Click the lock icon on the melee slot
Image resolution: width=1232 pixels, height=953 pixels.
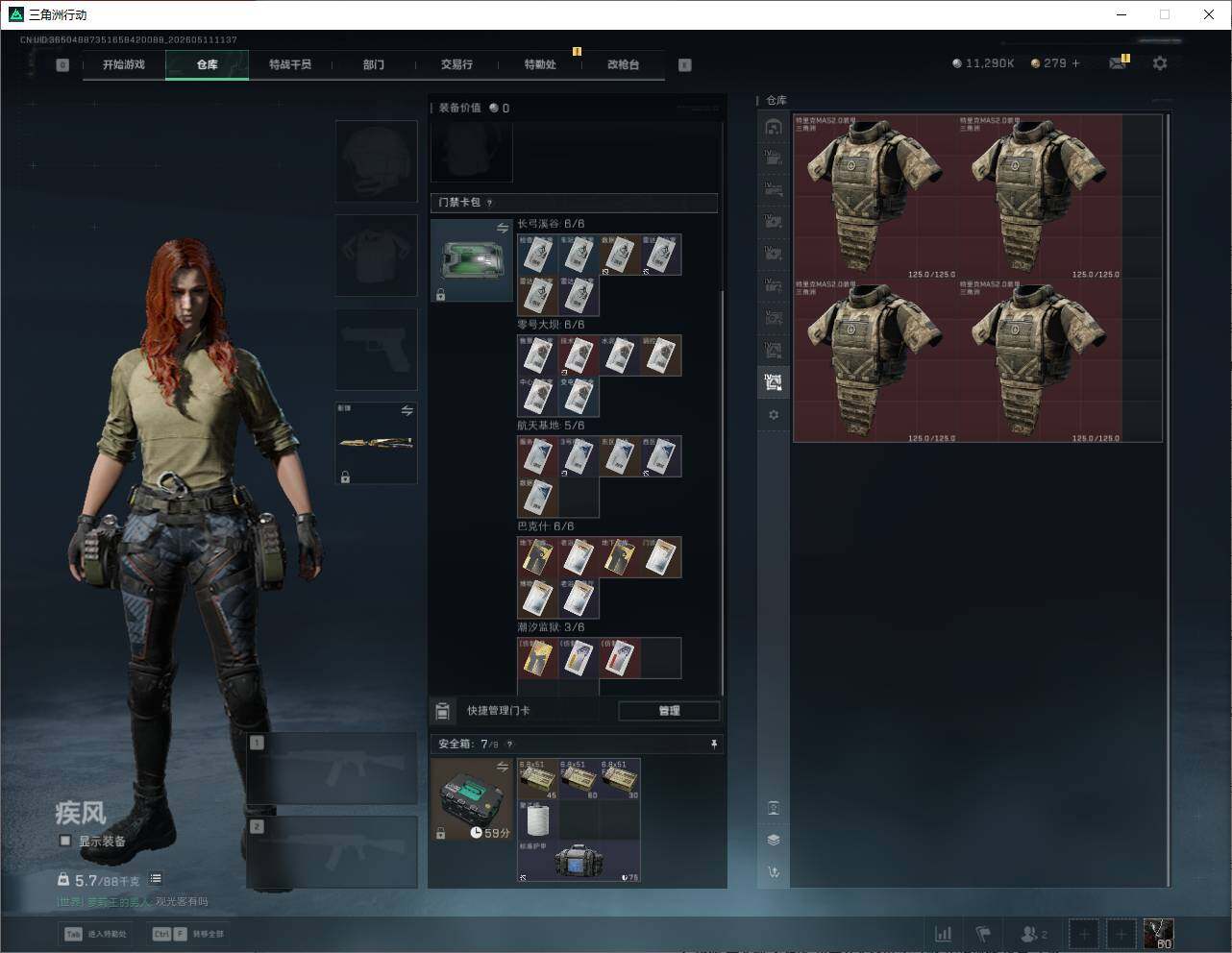pyautogui.click(x=345, y=476)
